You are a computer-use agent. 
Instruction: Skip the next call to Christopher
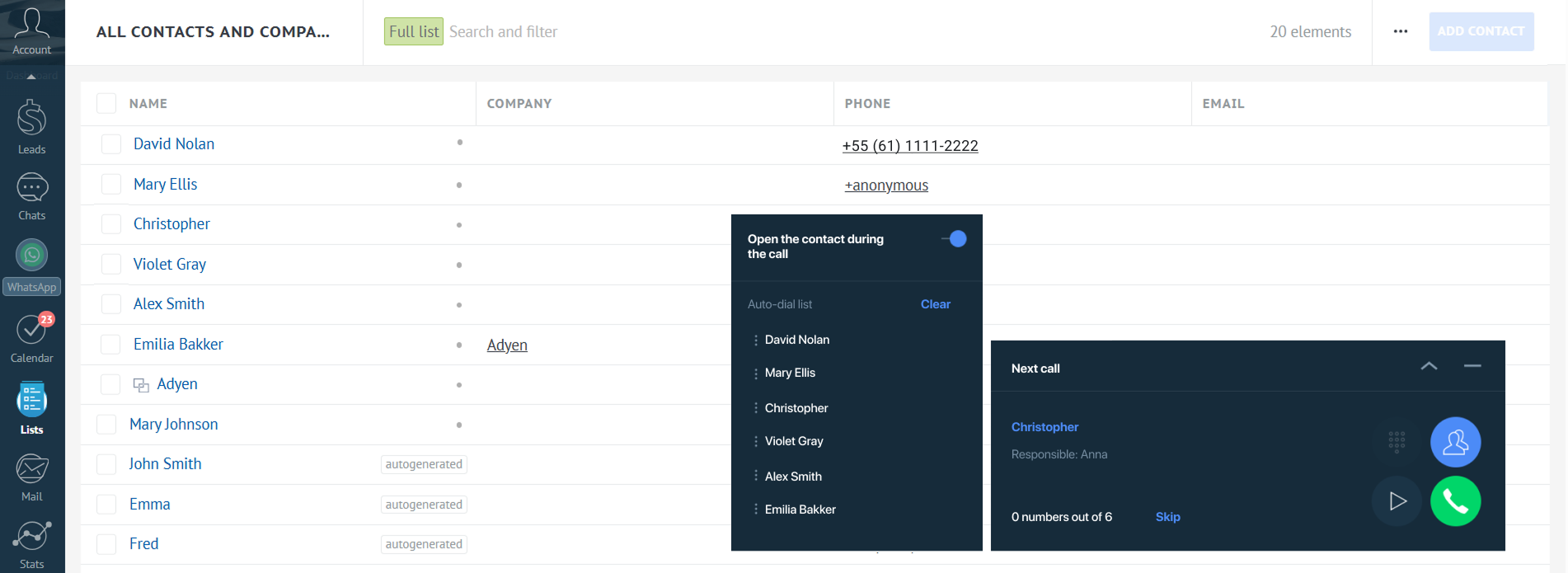coord(1167,517)
